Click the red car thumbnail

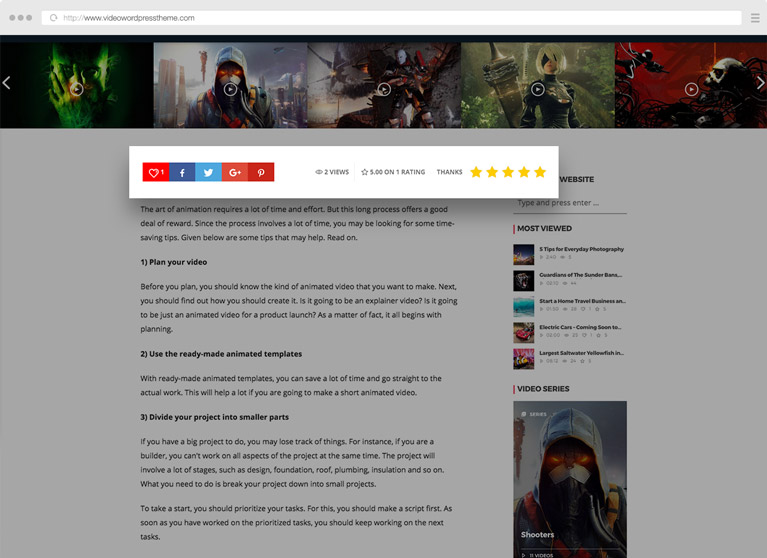[523, 333]
